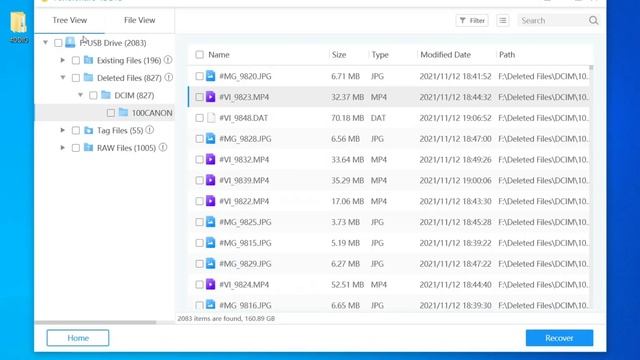Click the video icon of #VI_9832.MP4
Screen dimensions: 640x360
click(x=211, y=159)
